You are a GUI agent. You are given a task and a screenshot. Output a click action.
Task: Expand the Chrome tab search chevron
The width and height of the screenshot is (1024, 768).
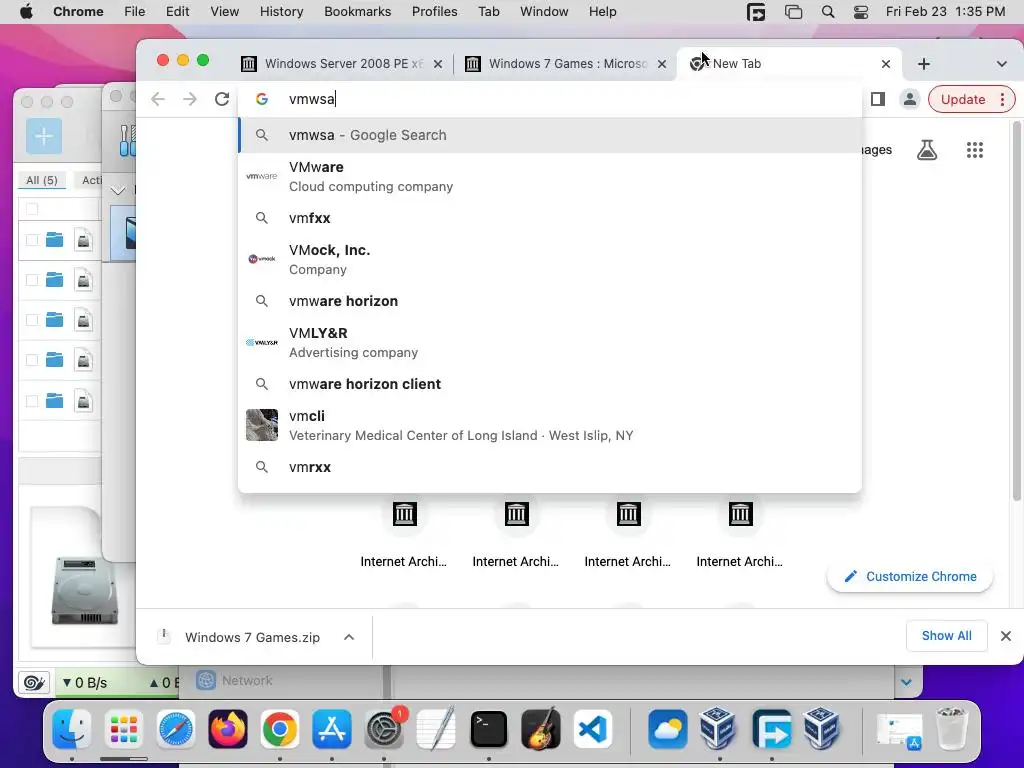point(1001,64)
